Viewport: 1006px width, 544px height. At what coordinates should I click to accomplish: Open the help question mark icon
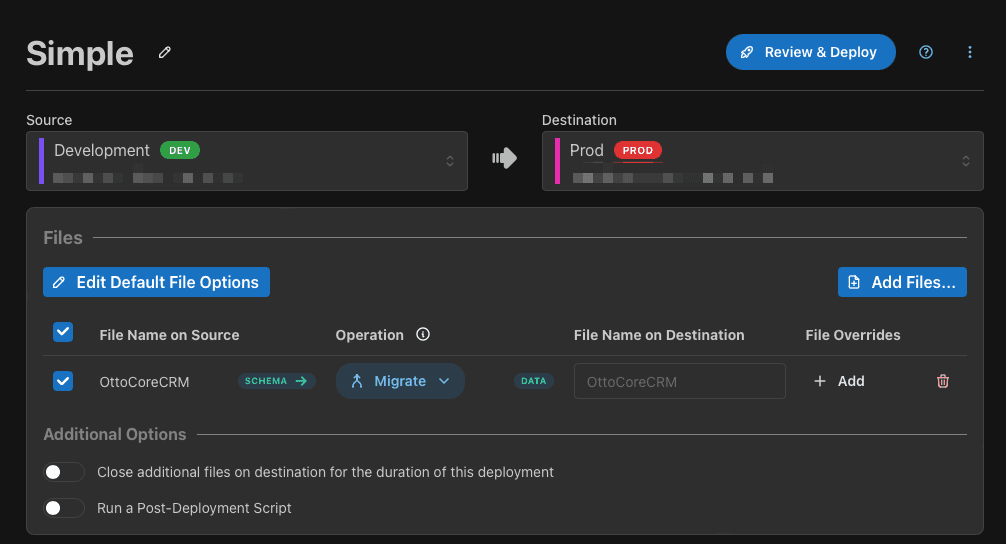coord(925,52)
